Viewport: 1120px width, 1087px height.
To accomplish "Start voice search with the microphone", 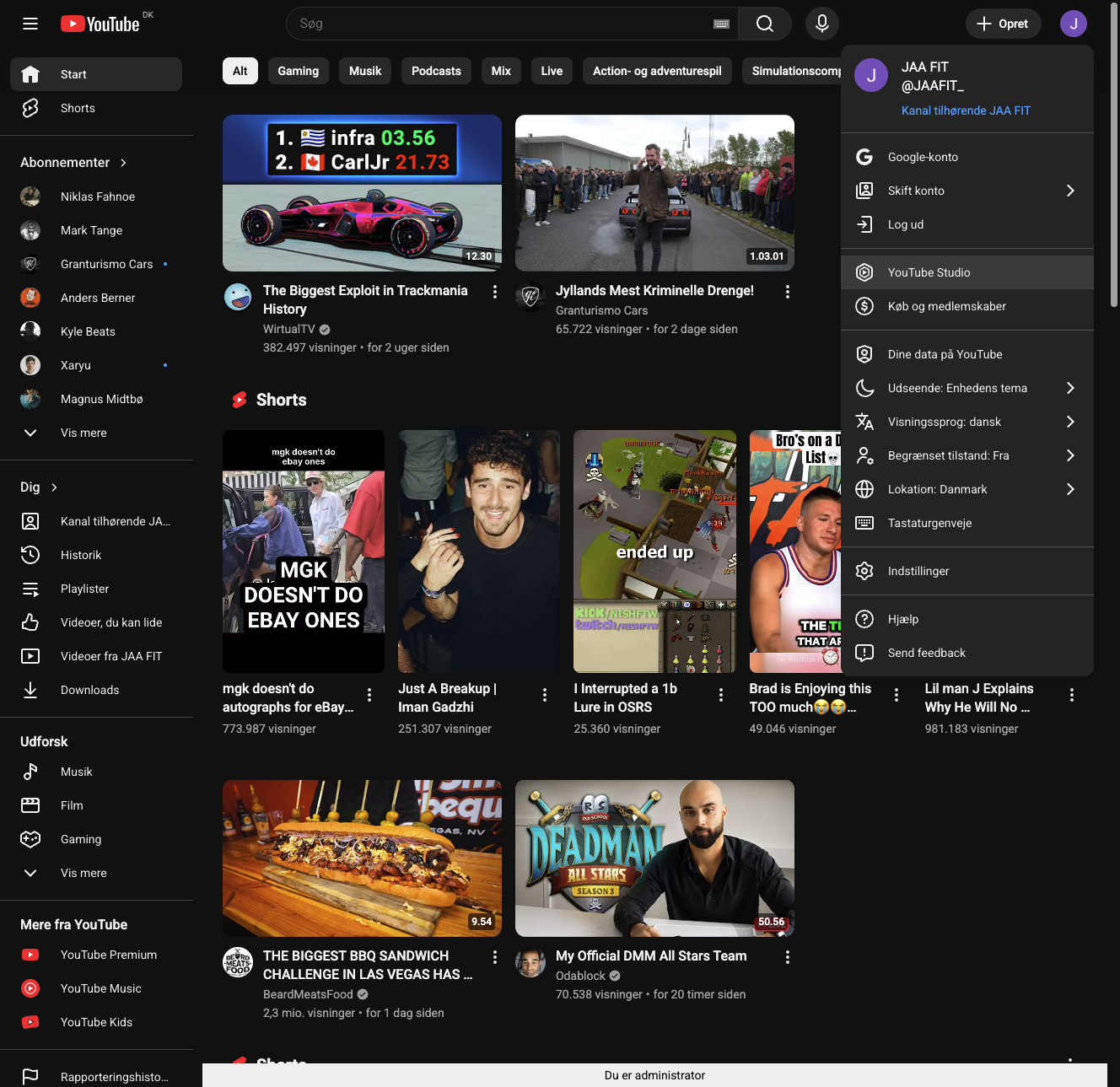I will (x=822, y=24).
